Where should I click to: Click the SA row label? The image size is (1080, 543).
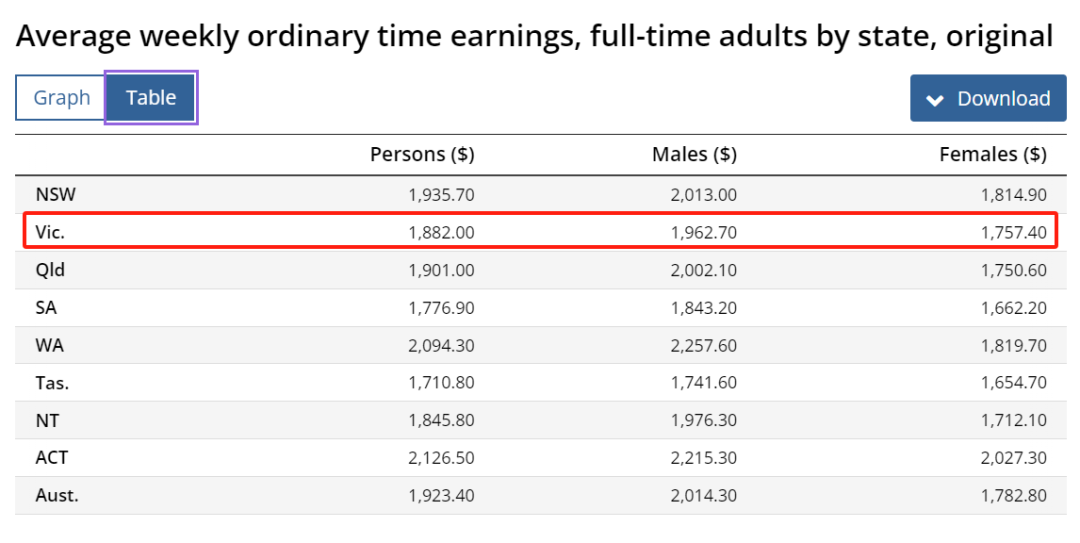coord(47,308)
